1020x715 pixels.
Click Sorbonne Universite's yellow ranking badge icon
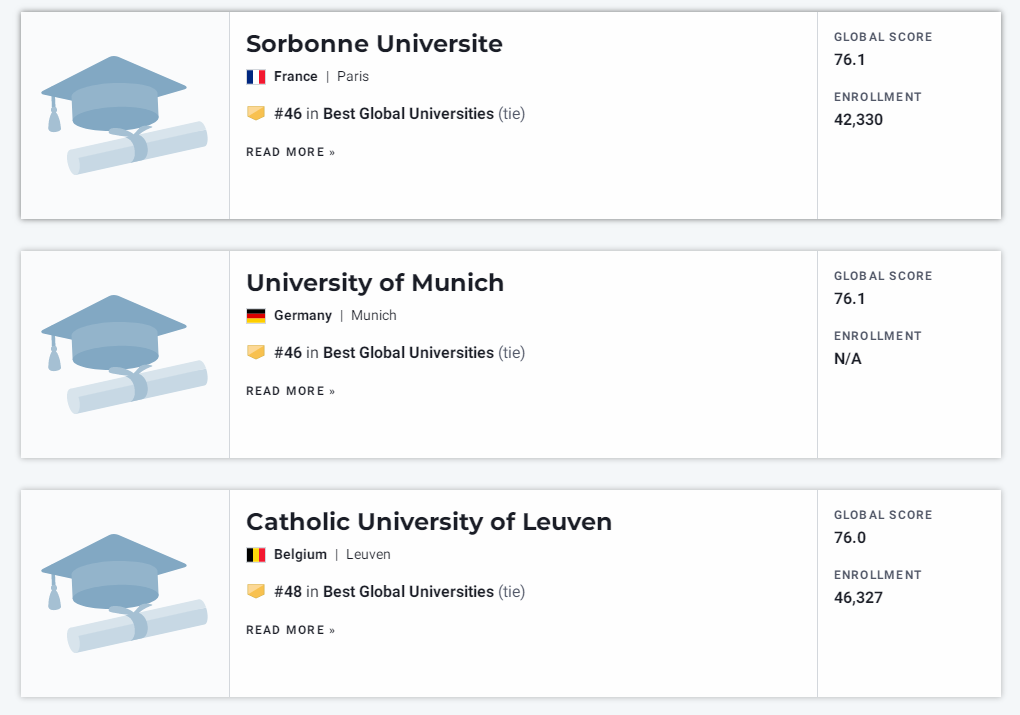coord(256,113)
